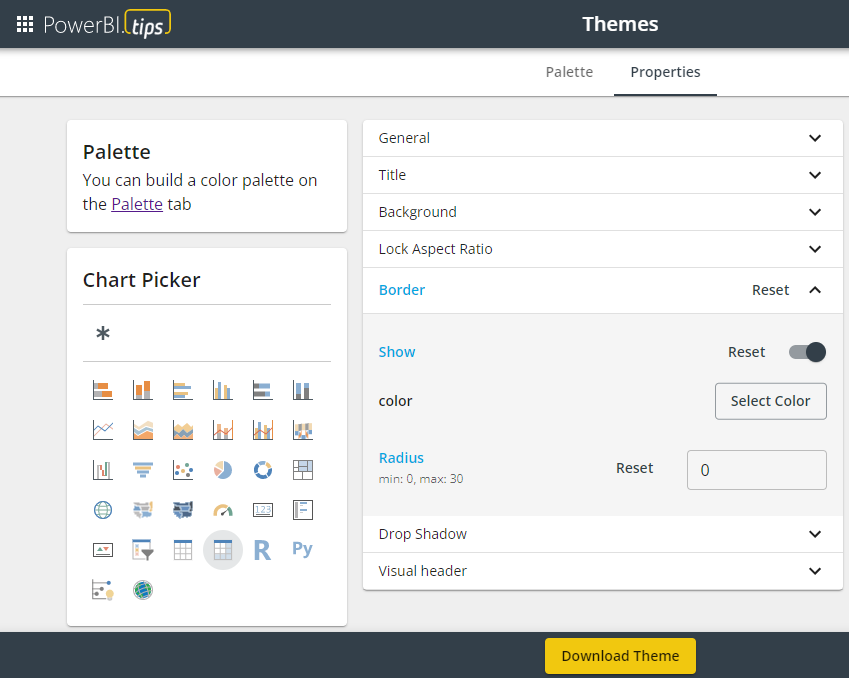Toggle the border Show switch
The image size is (849, 678).
coord(807,352)
